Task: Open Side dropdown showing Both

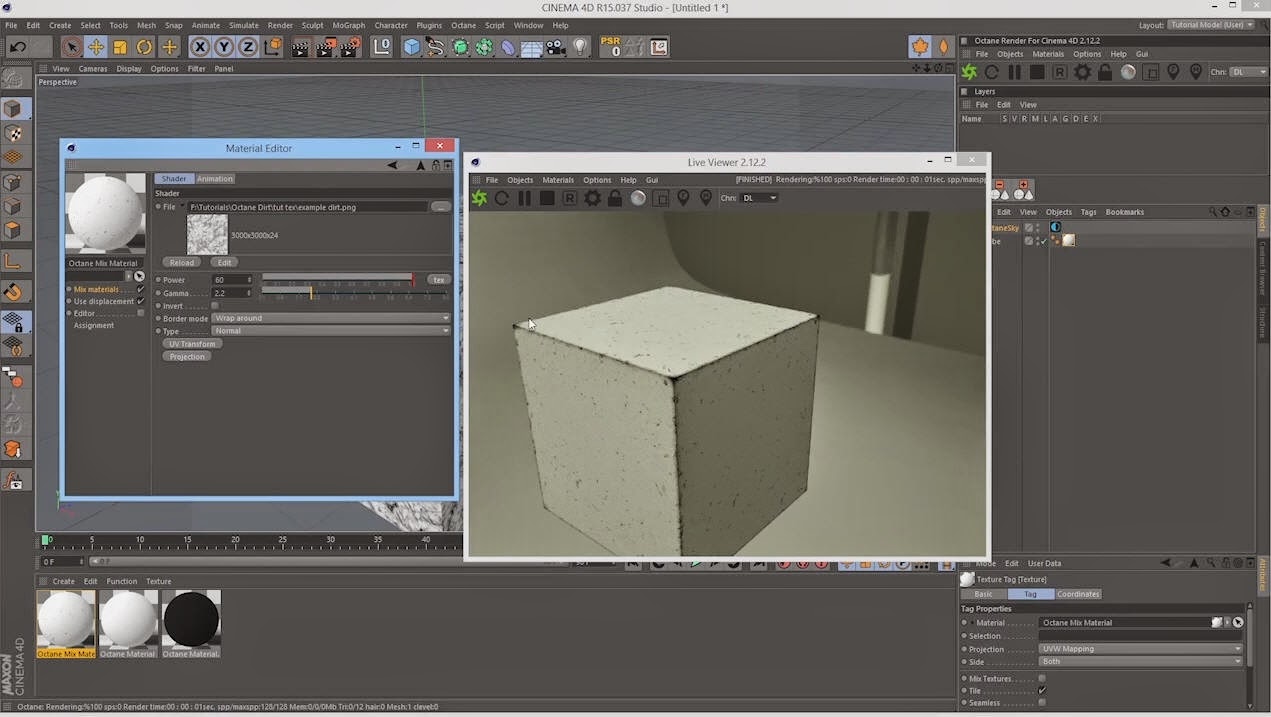Action: [1140, 661]
